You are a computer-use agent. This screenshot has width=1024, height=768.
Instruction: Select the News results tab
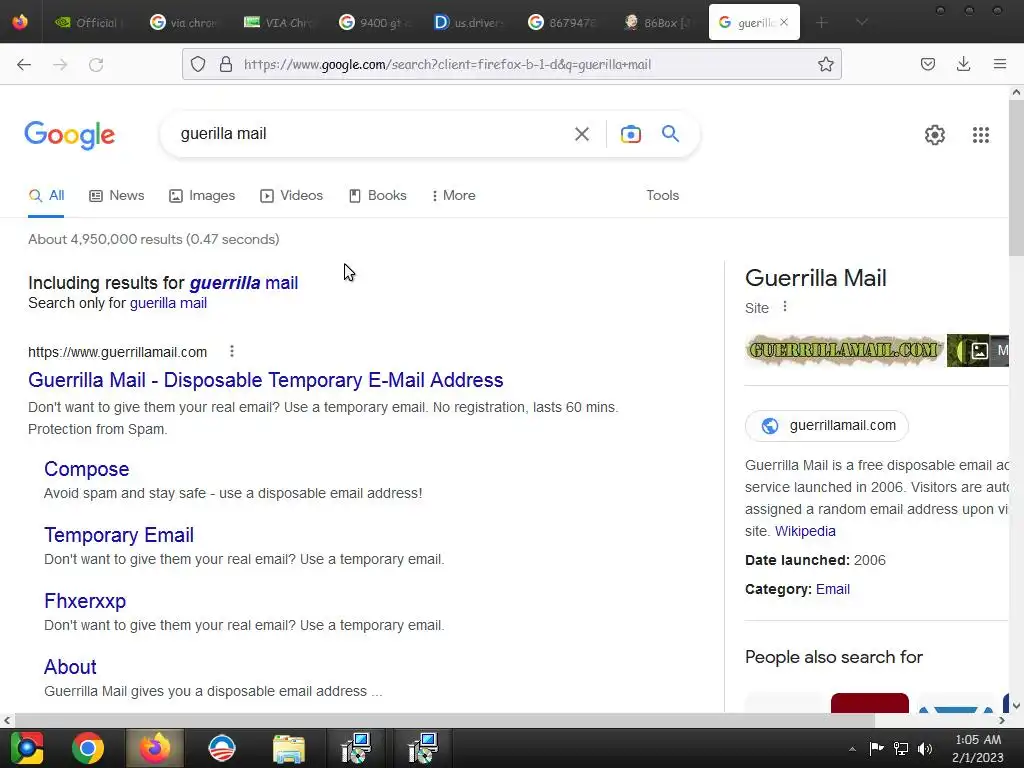(117, 195)
